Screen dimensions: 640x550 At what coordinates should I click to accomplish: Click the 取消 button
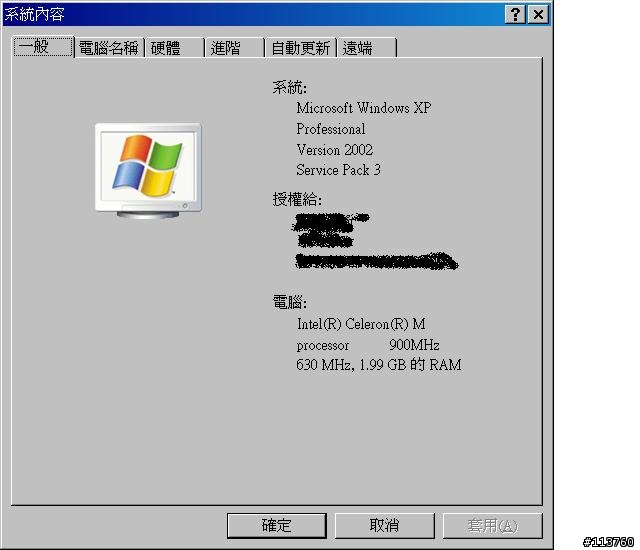384,526
